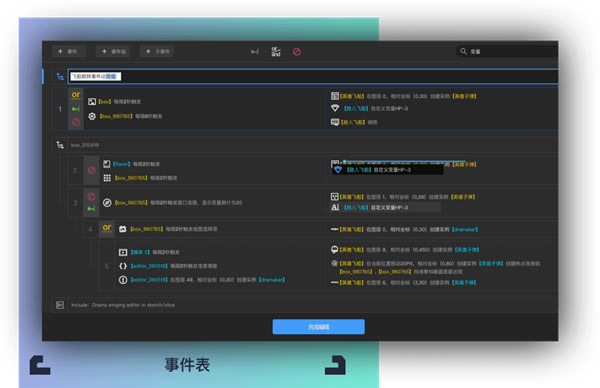This screenshot has width=600, height=388.
Task: Click the curly braces icon in row 5
Action: point(123,266)
